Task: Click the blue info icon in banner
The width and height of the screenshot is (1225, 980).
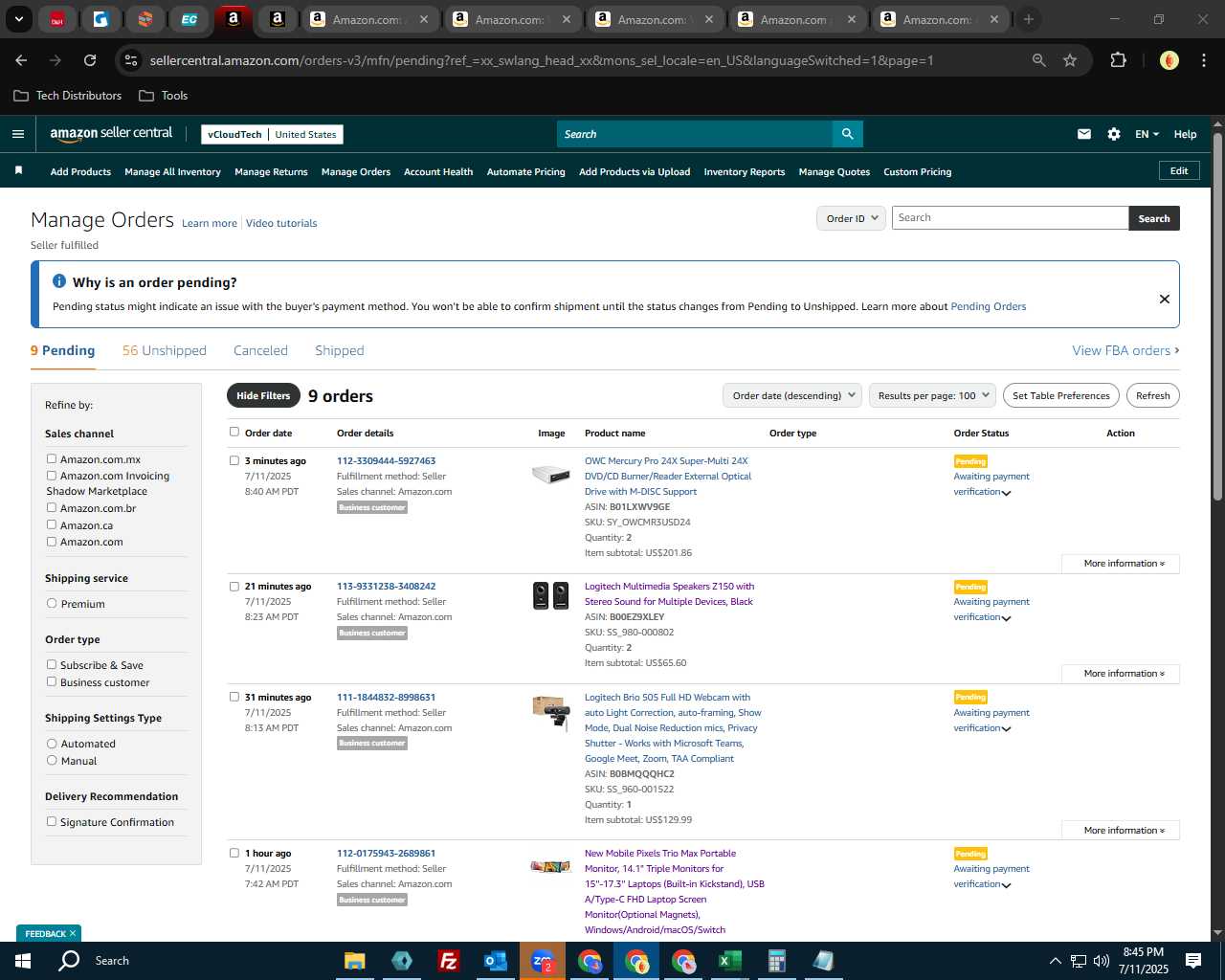Action: click(x=58, y=281)
